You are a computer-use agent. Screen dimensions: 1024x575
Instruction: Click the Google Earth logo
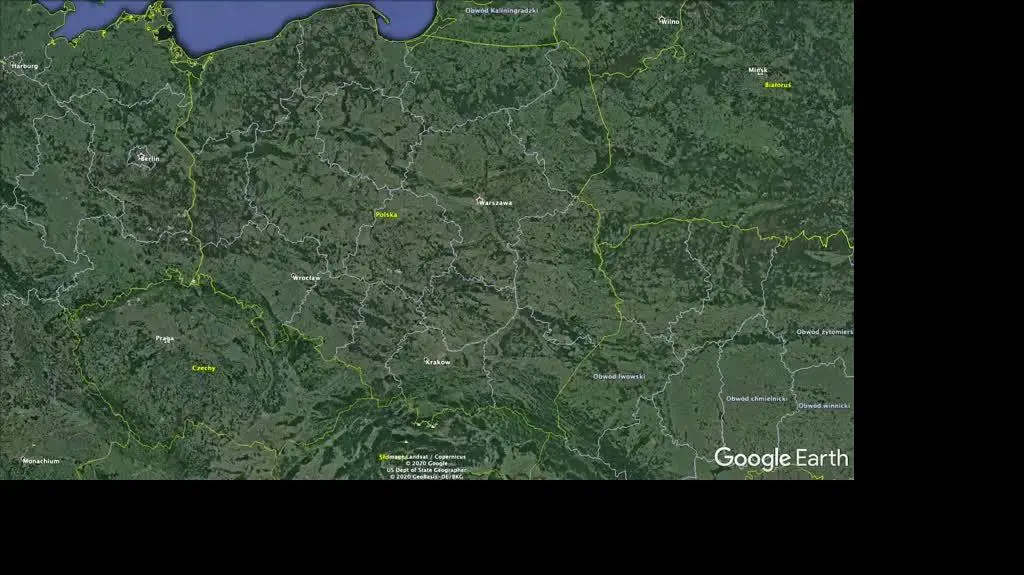click(x=781, y=458)
